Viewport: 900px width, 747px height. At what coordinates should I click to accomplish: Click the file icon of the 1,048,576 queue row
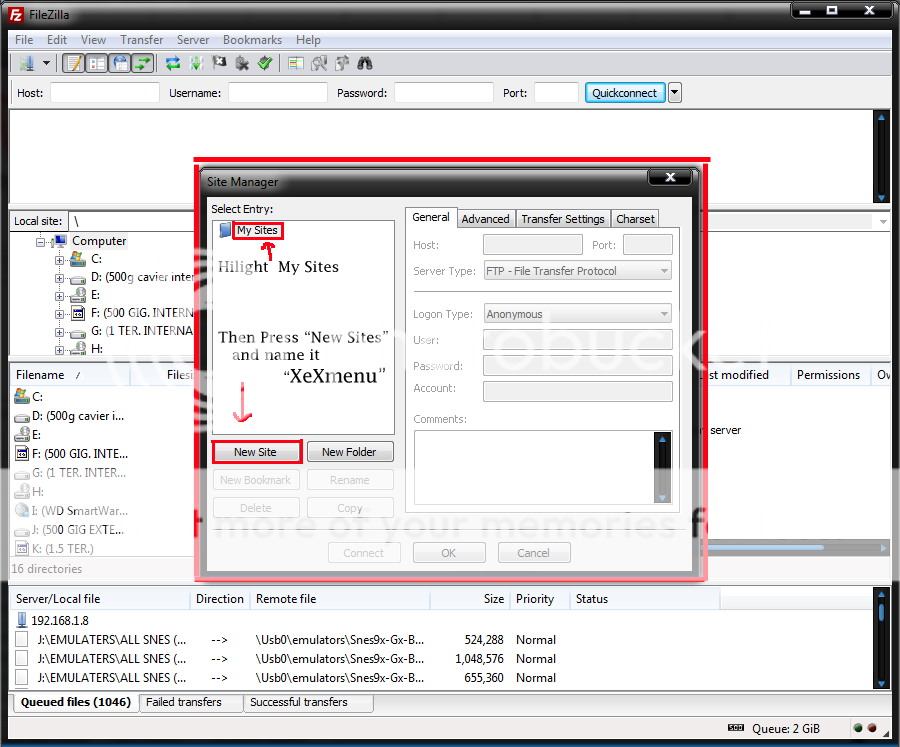pyautogui.click(x=22, y=659)
